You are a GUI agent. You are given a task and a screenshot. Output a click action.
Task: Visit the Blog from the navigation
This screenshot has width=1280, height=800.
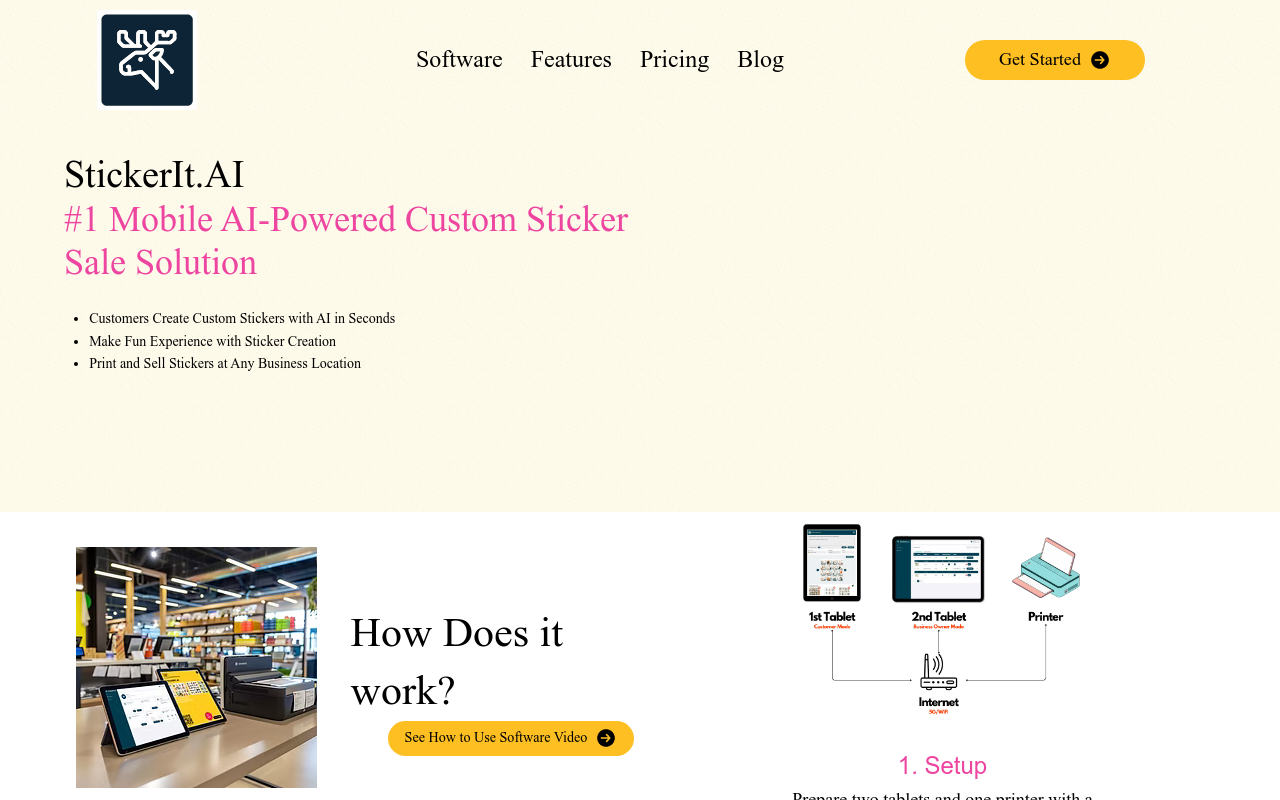tap(760, 60)
